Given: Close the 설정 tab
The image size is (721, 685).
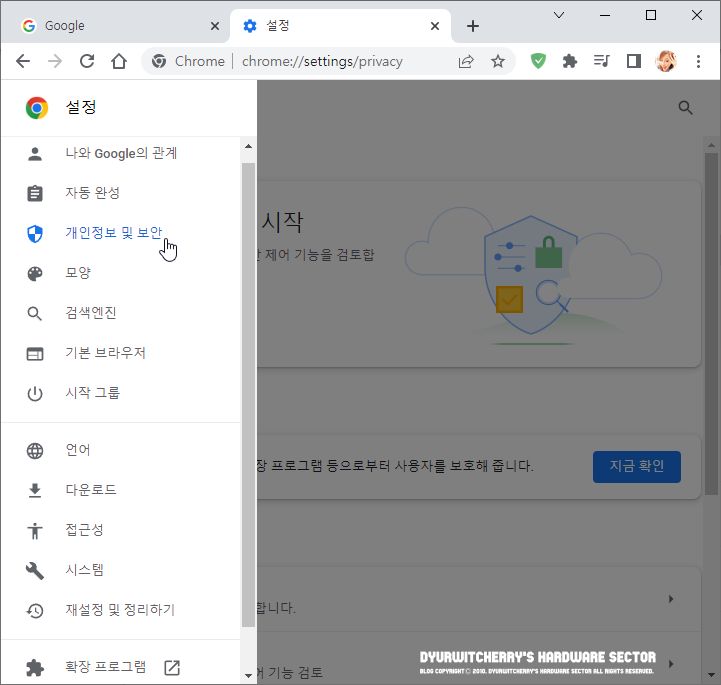Looking at the screenshot, I should coord(435,26).
